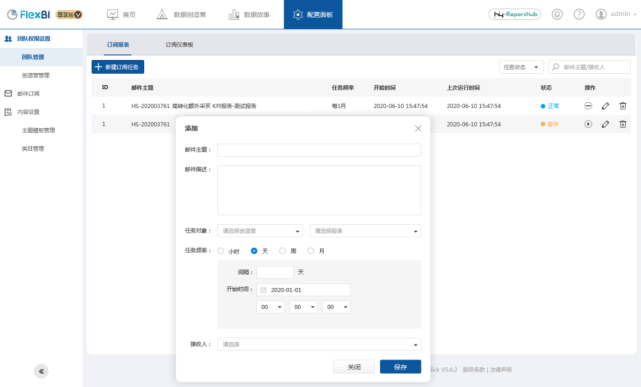Open 主题模板管理 in the sidebar
Image resolution: width=641 pixels, height=387 pixels.
(38, 130)
